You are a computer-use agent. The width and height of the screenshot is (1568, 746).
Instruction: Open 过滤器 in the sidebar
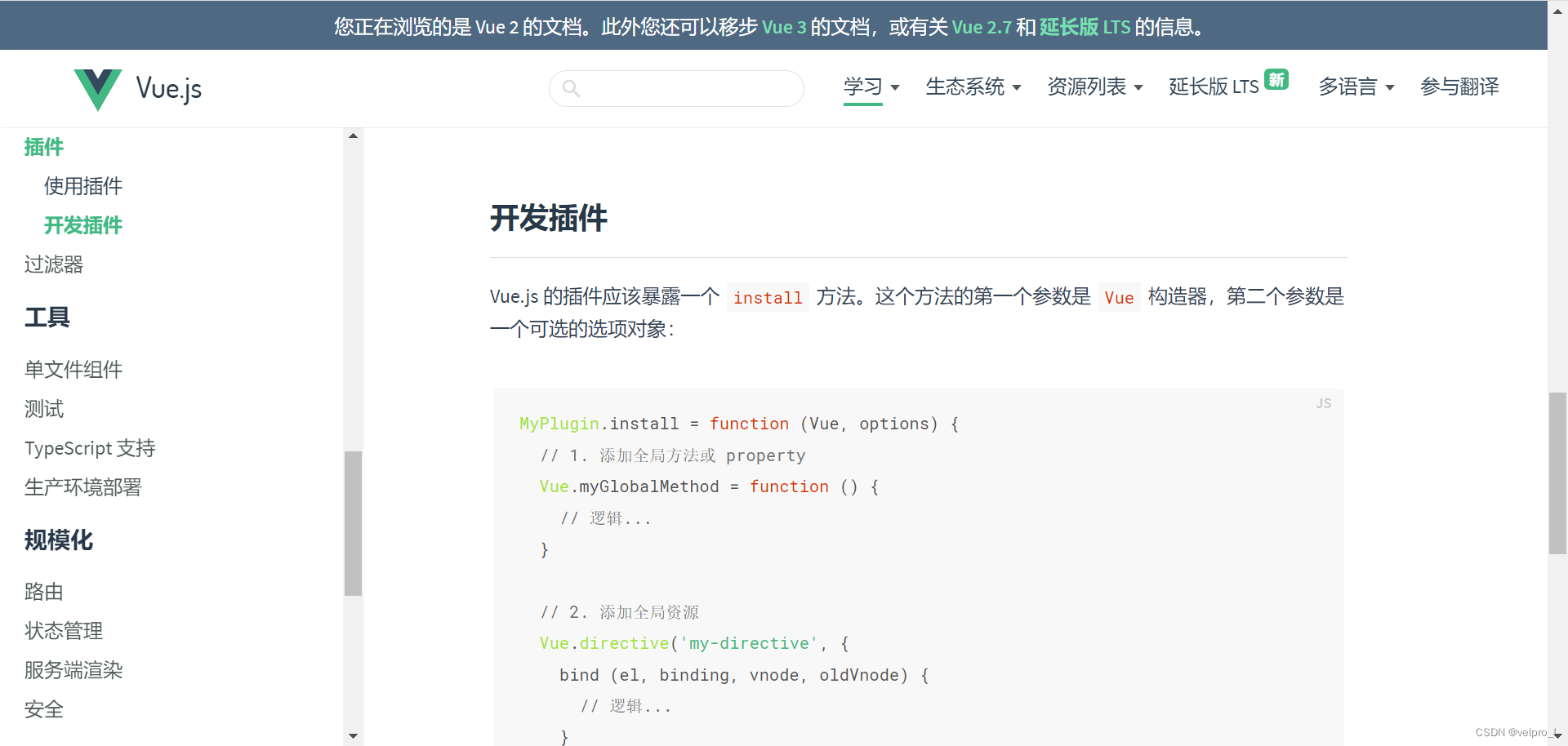(x=54, y=264)
